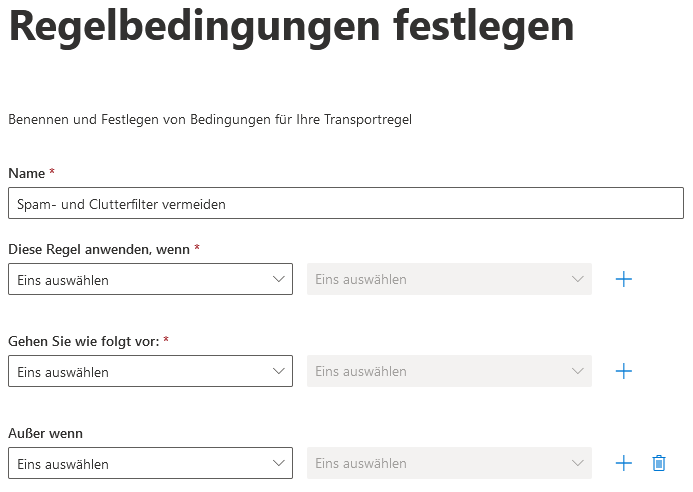The height and width of the screenshot is (492, 693).
Task: Click the "Diese Regel anwenden, wenn" label
Action: tap(99, 249)
